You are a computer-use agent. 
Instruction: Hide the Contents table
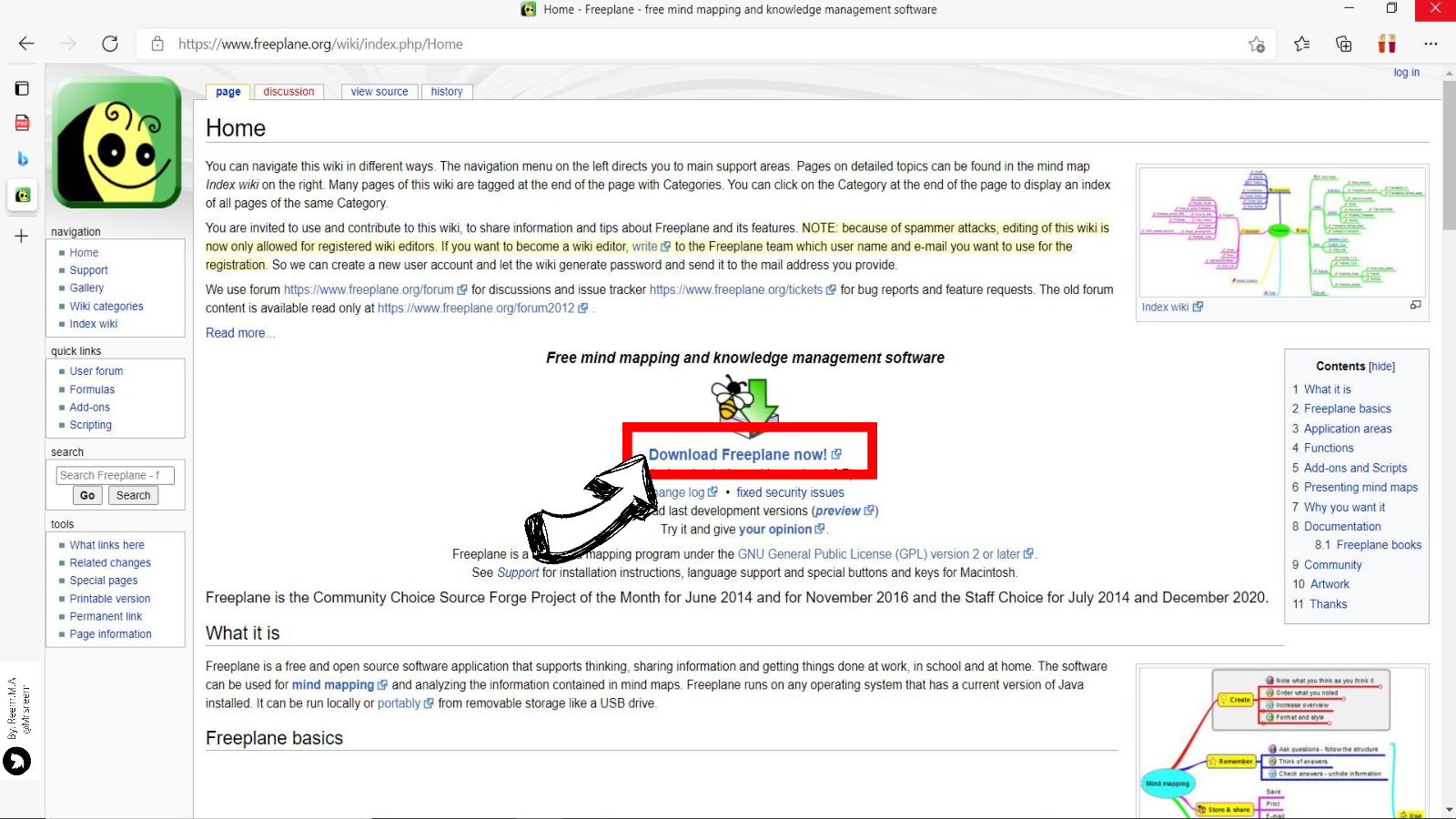1381,367
